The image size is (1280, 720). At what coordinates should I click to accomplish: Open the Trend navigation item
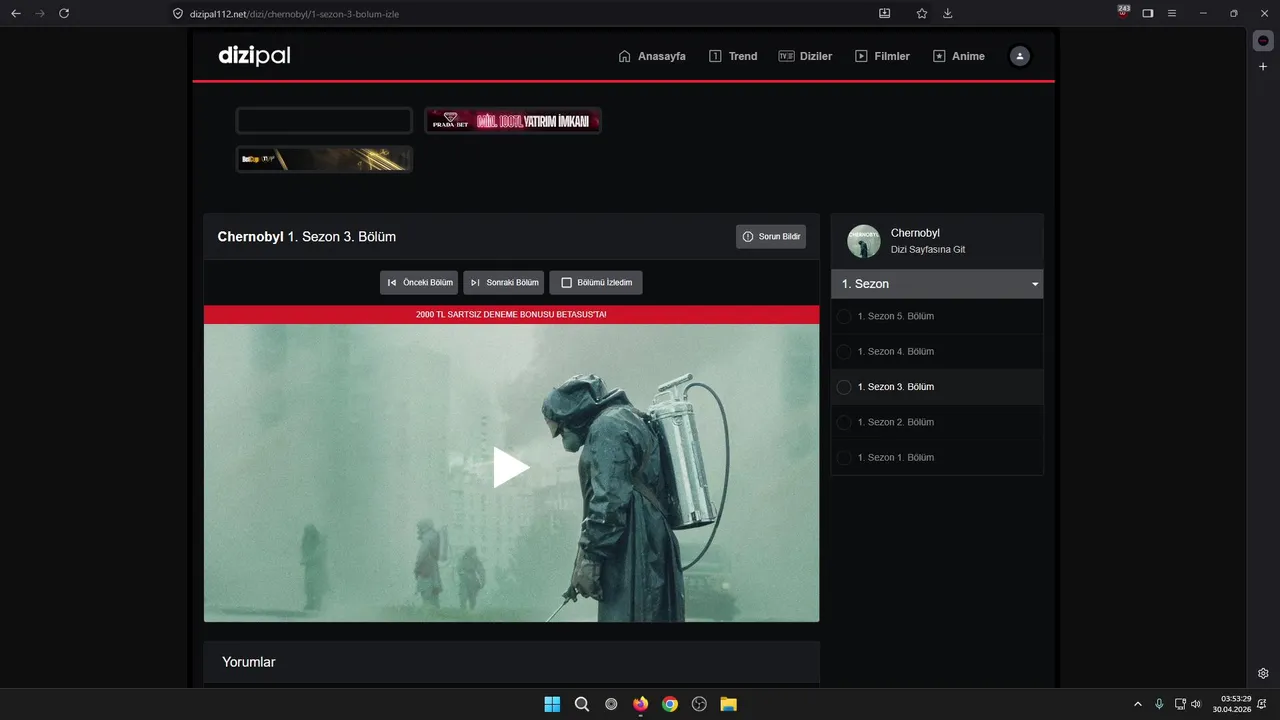733,56
